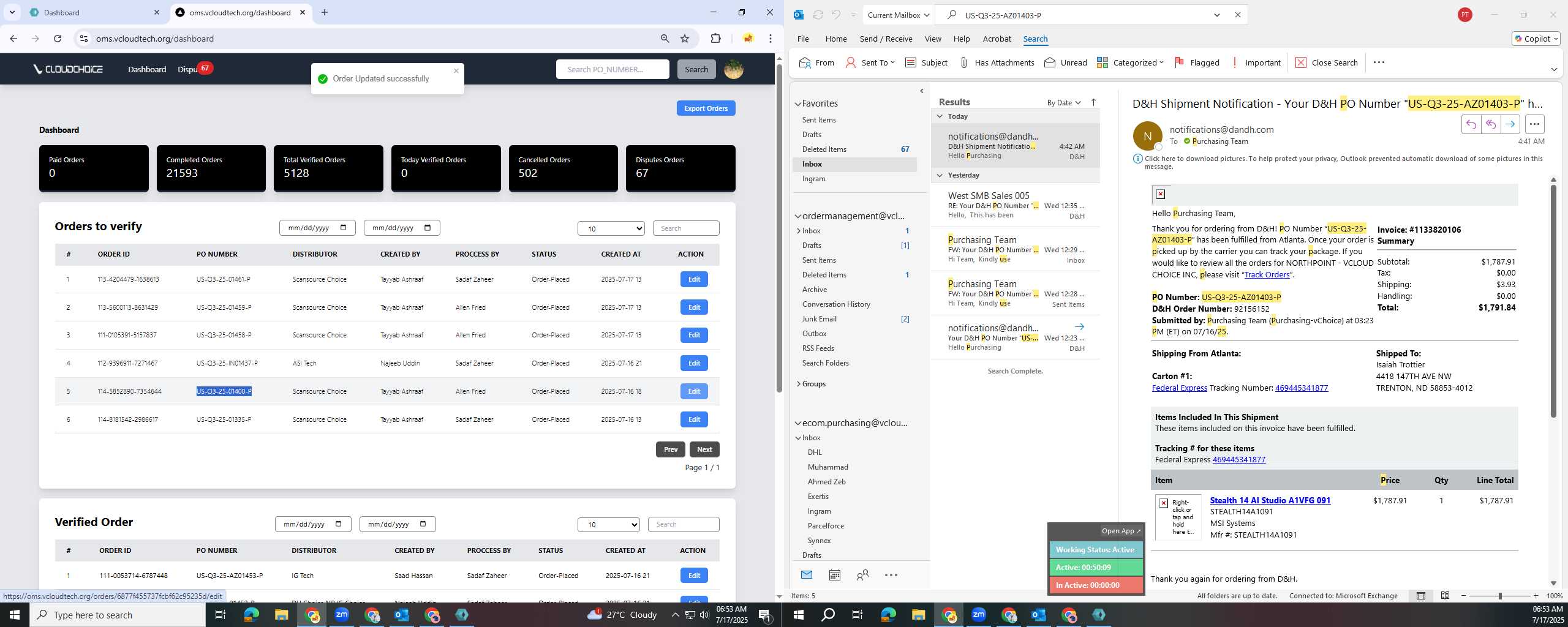Image resolution: width=1568 pixels, height=627 pixels.
Task: Open notification center on left taskbar
Action: click(x=765, y=615)
